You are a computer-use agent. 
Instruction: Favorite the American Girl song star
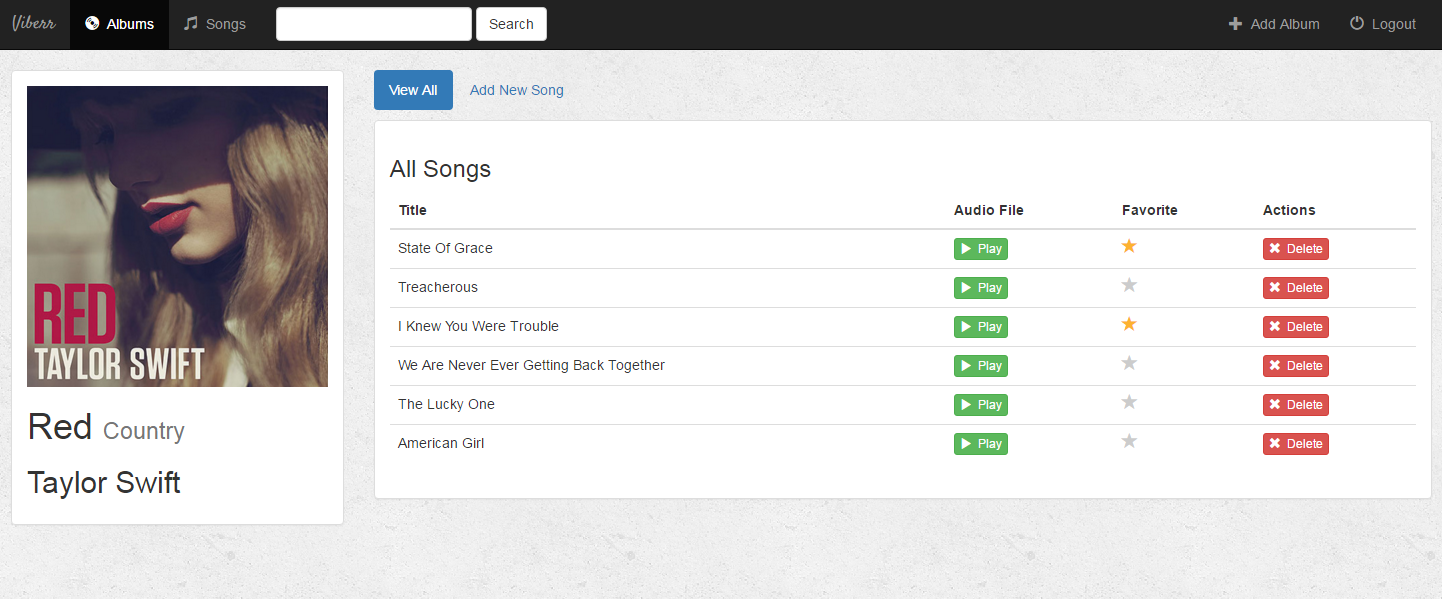pyautogui.click(x=1129, y=441)
